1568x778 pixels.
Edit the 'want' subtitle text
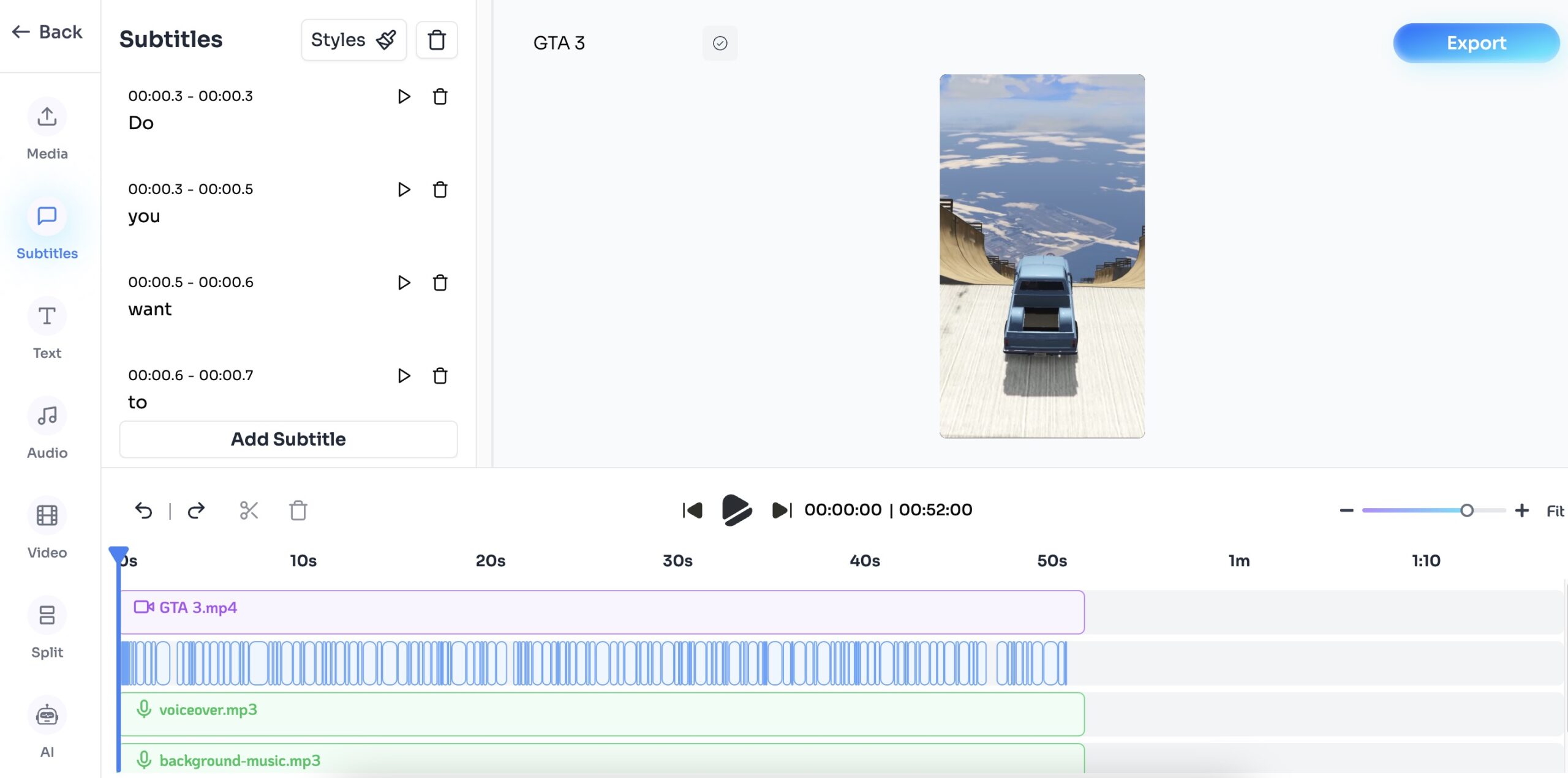150,309
